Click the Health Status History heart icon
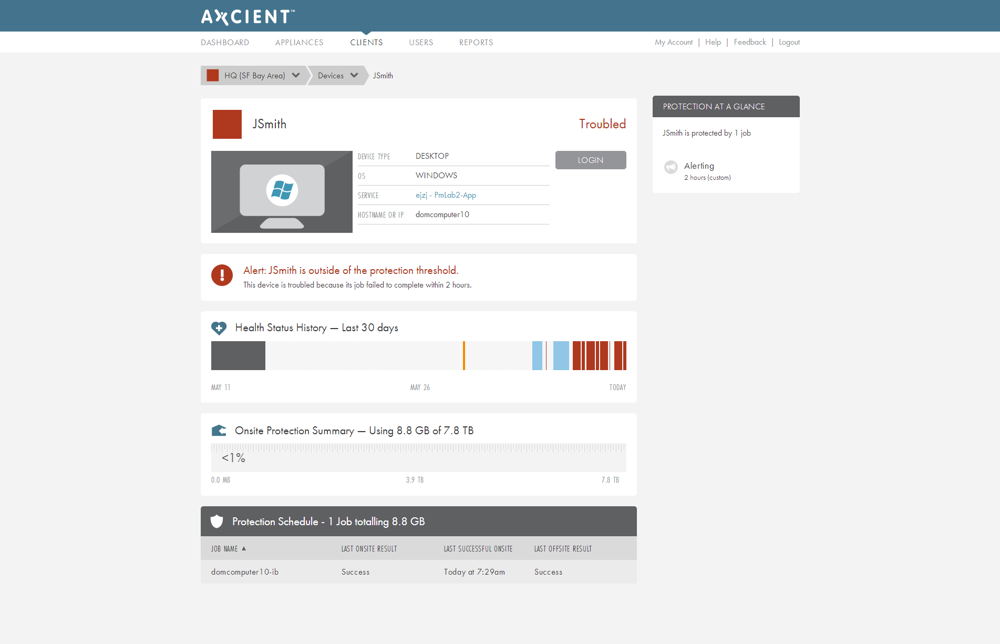Screen dimensions: 1000x644 [219, 327]
